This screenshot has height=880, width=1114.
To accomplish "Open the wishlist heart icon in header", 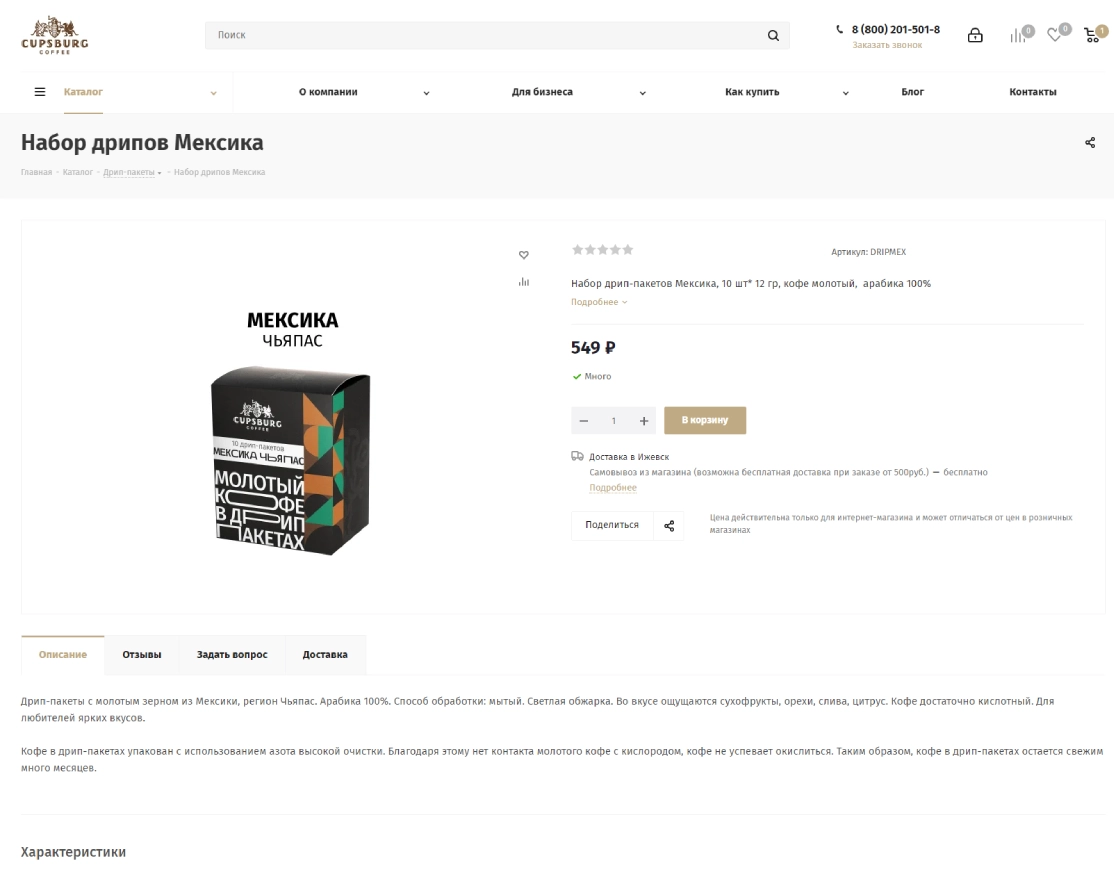I will pyautogui.click(x=1054, y=36).
